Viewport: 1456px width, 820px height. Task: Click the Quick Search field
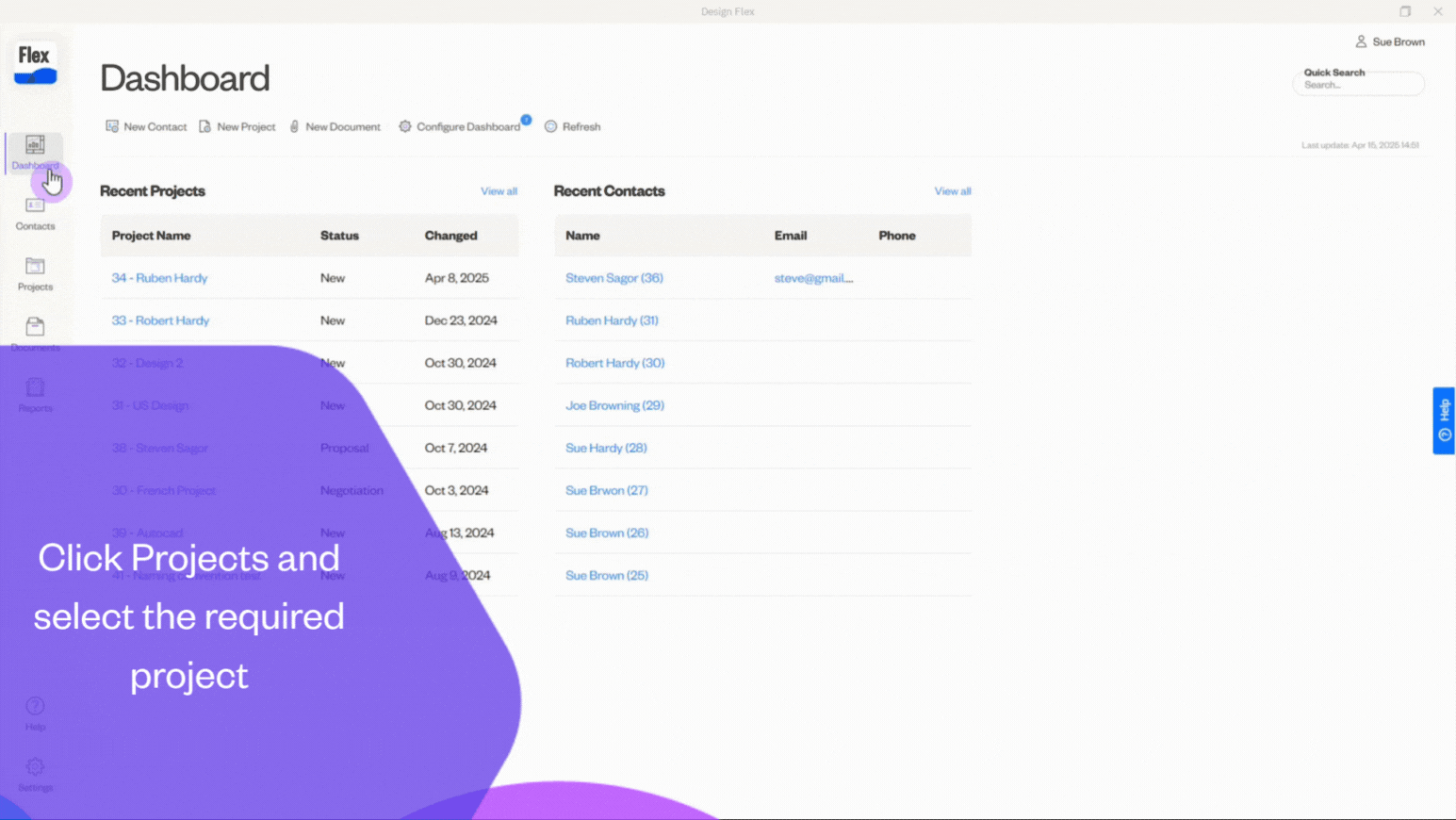(x=1358, y=84)
